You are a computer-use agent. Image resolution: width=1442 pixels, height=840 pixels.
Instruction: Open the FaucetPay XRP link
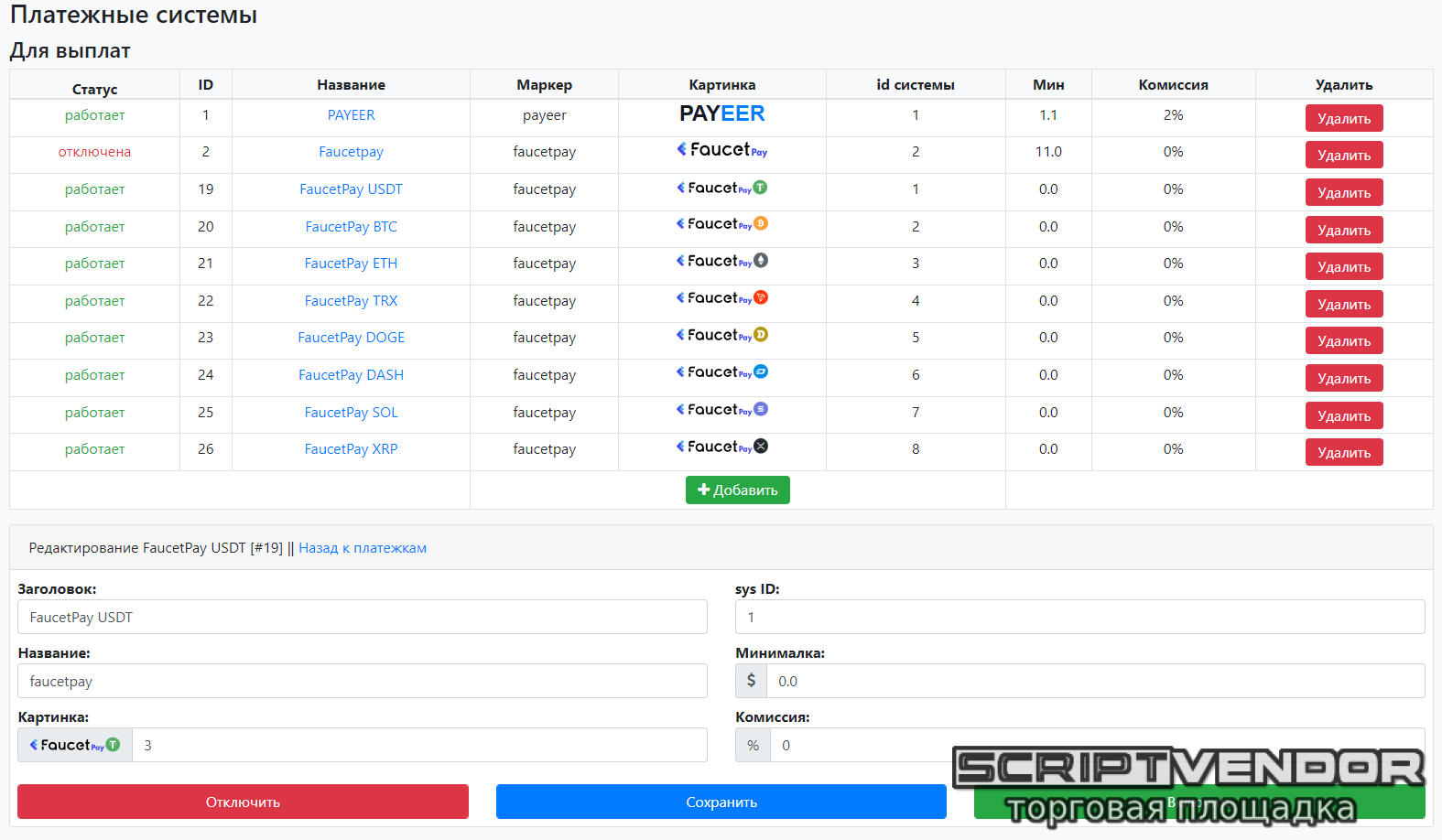(352, 449)
